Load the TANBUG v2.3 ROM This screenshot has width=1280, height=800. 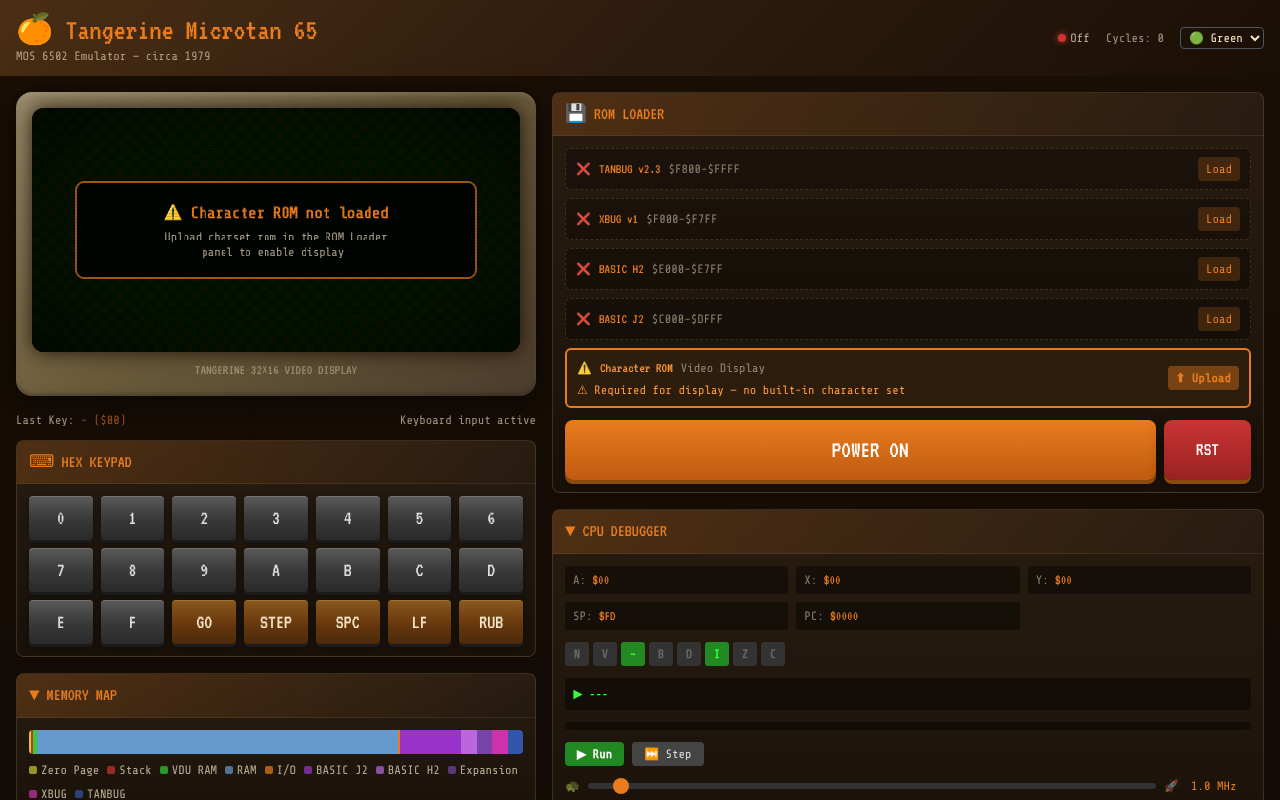click(1218, 169)
